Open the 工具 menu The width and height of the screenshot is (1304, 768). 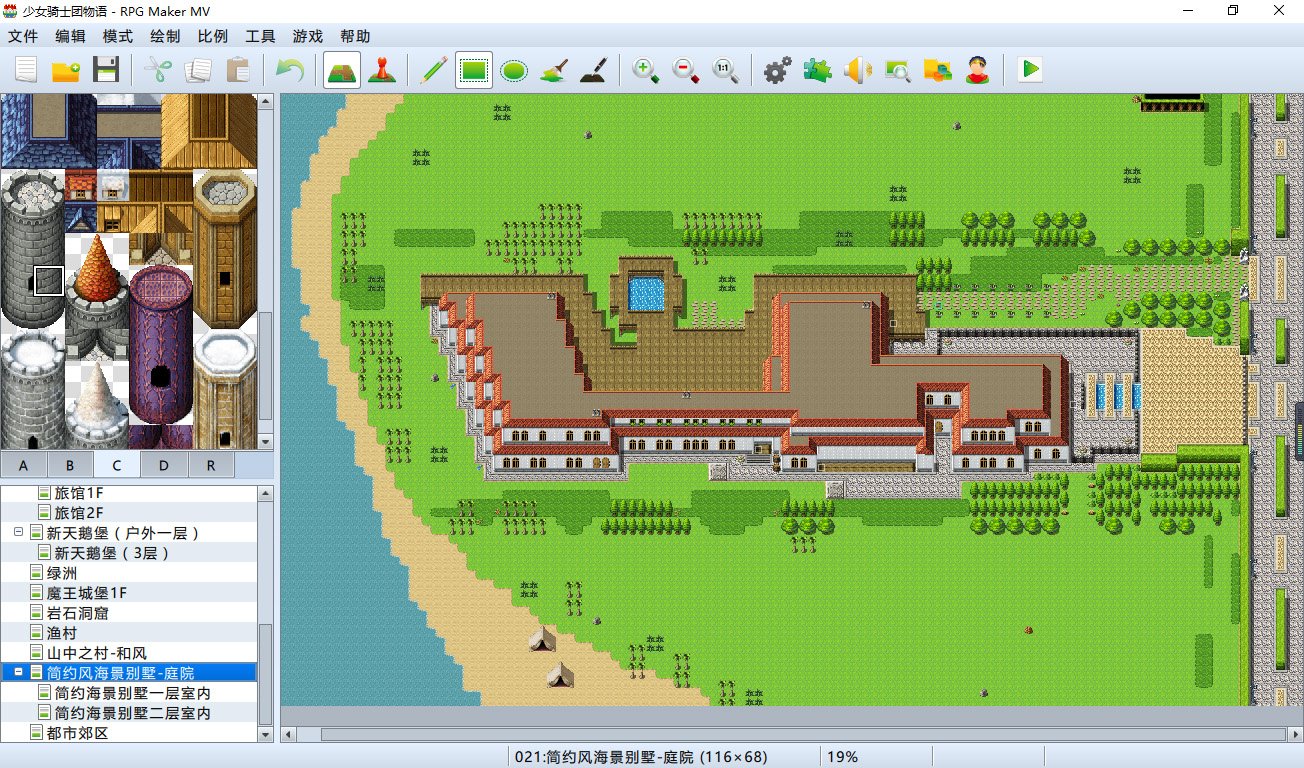(260, 36)
